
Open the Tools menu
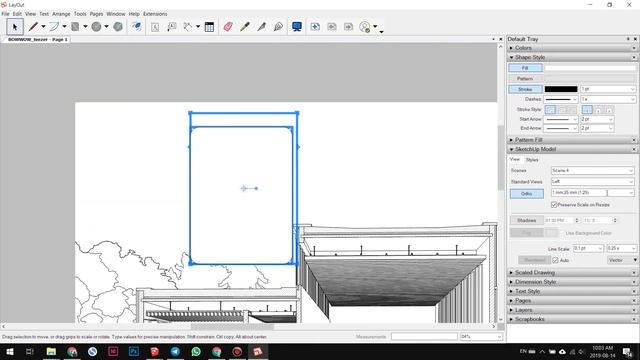click(x=80, y=14)
